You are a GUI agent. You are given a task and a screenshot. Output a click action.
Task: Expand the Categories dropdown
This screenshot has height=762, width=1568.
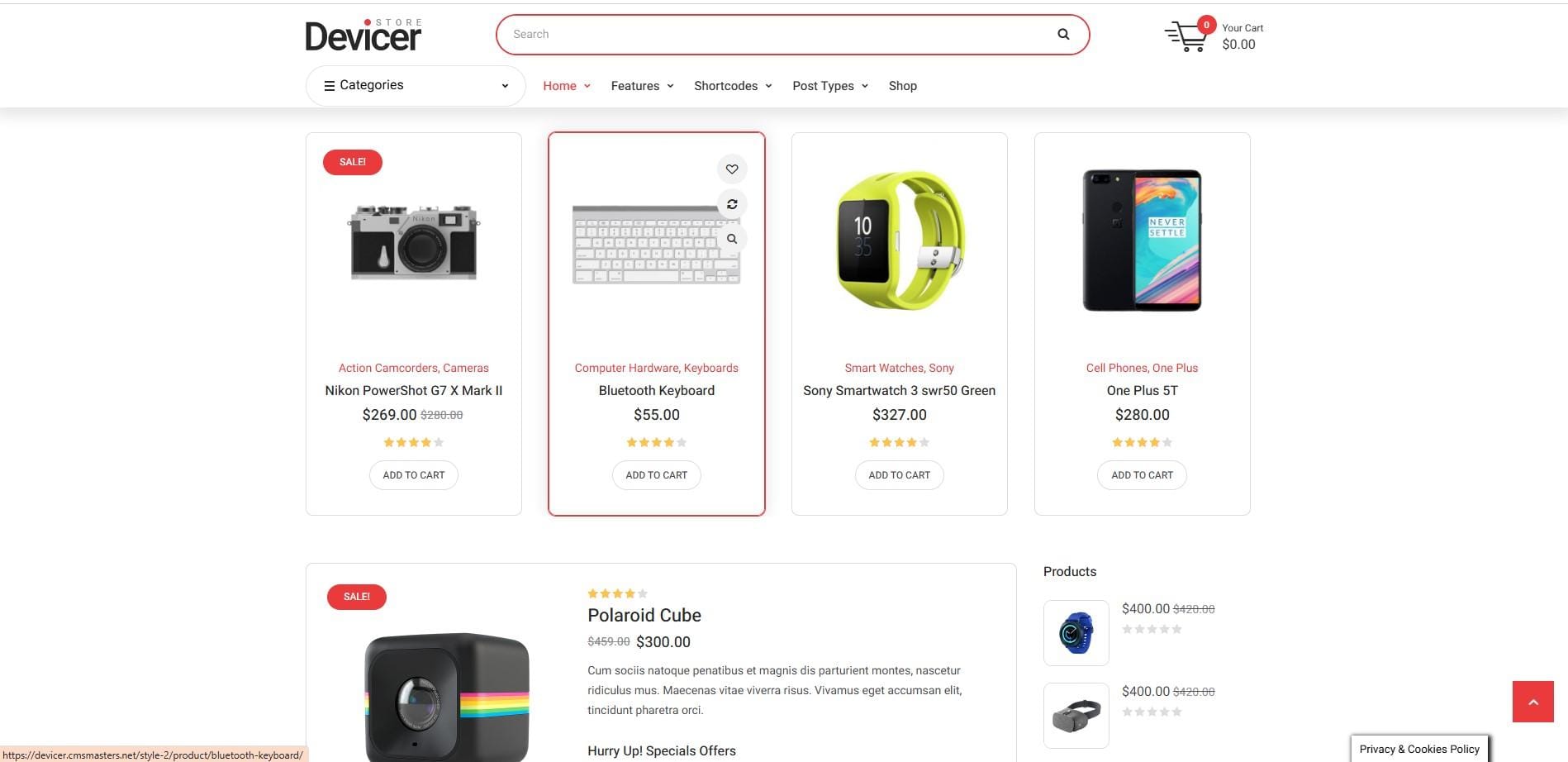[416, 86]
